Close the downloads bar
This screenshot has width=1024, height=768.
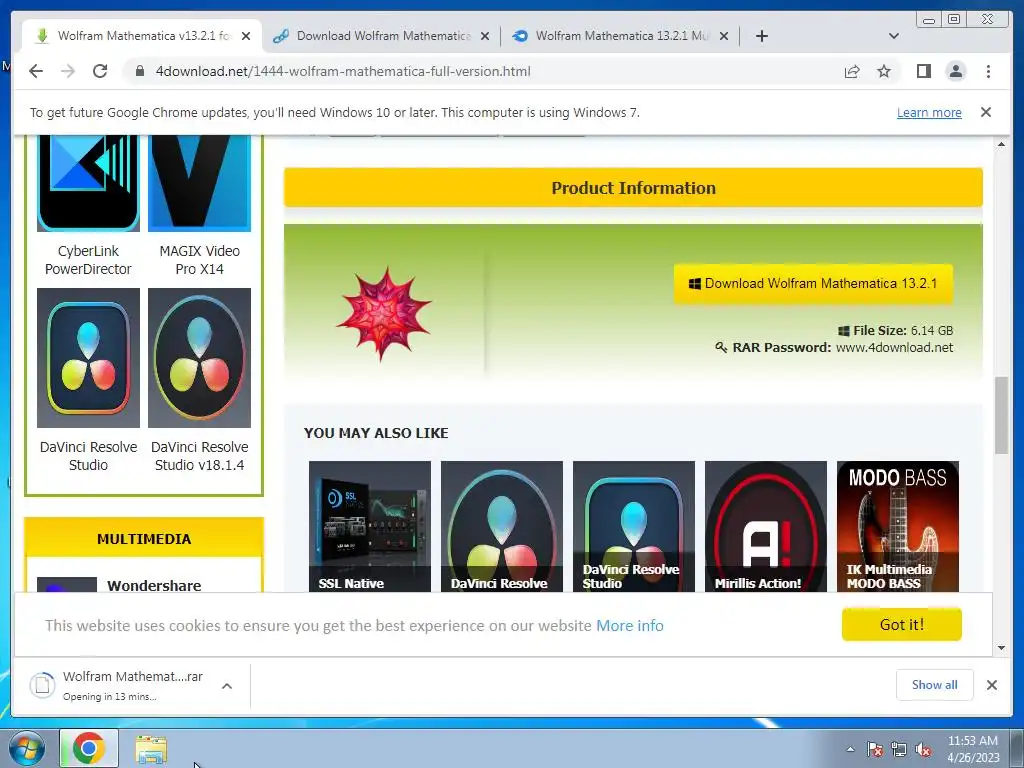991,684
